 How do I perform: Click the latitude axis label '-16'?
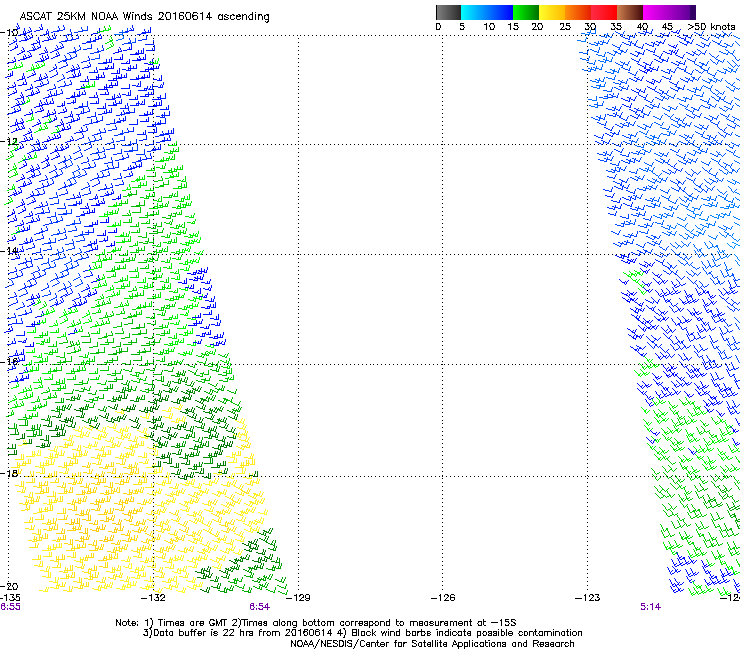pyautogui.click(x=9, y=362)
